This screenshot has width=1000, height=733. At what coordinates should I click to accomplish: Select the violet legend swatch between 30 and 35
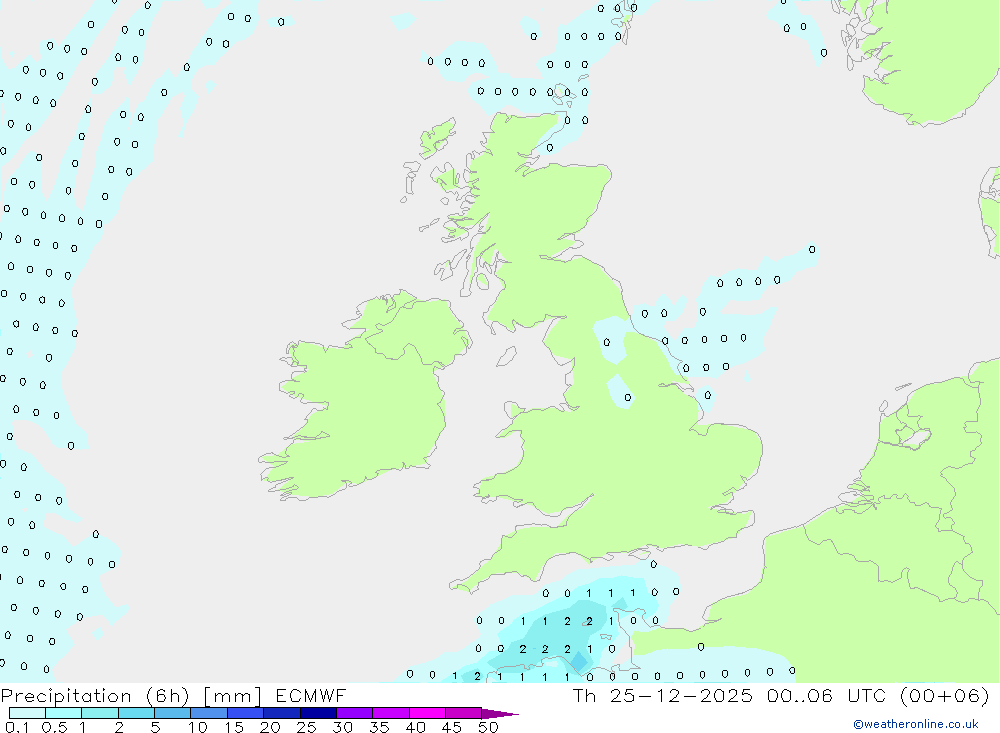click(355, 713)
